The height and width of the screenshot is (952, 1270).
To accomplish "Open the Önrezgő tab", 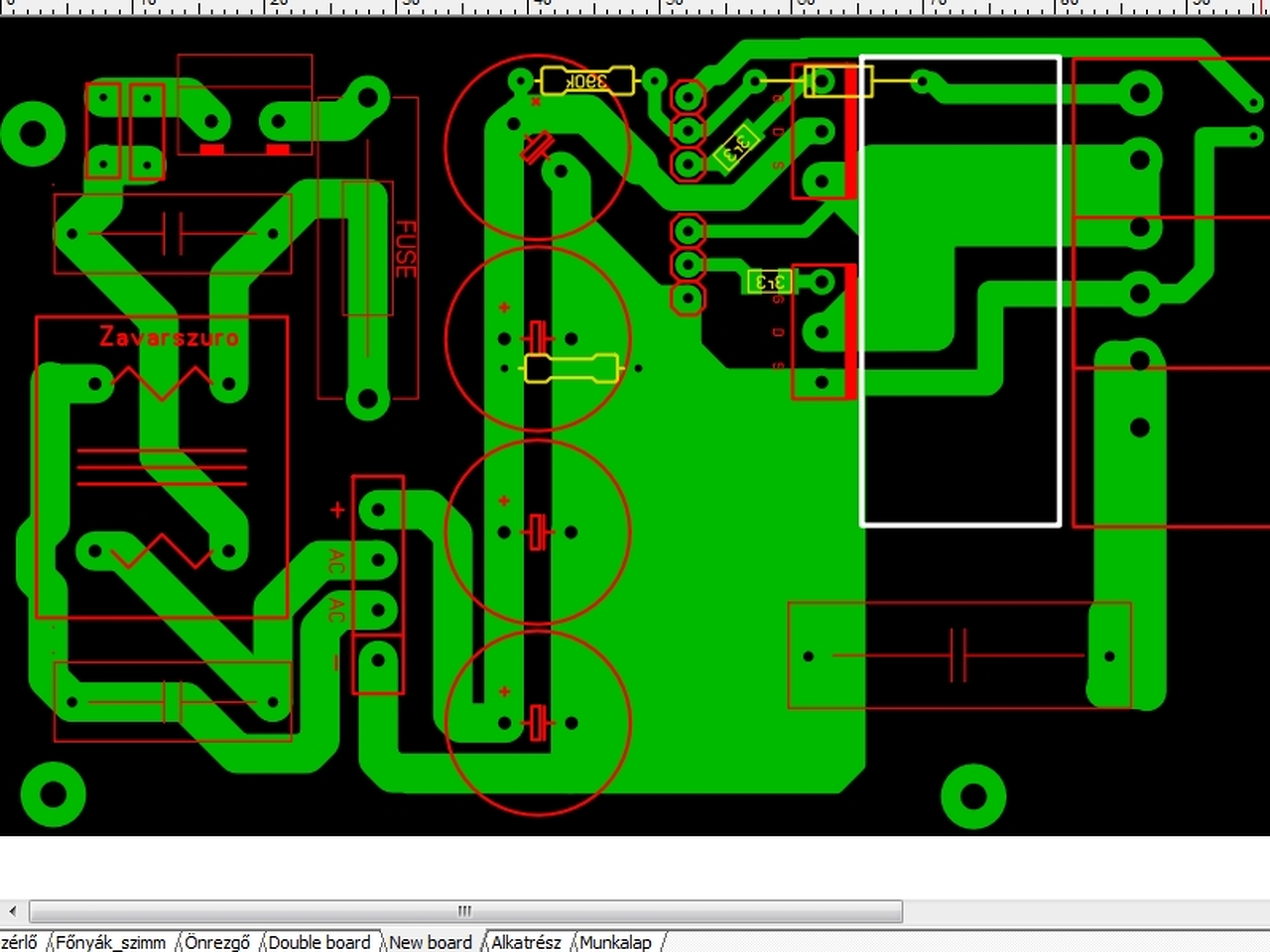I will point(217,942).
